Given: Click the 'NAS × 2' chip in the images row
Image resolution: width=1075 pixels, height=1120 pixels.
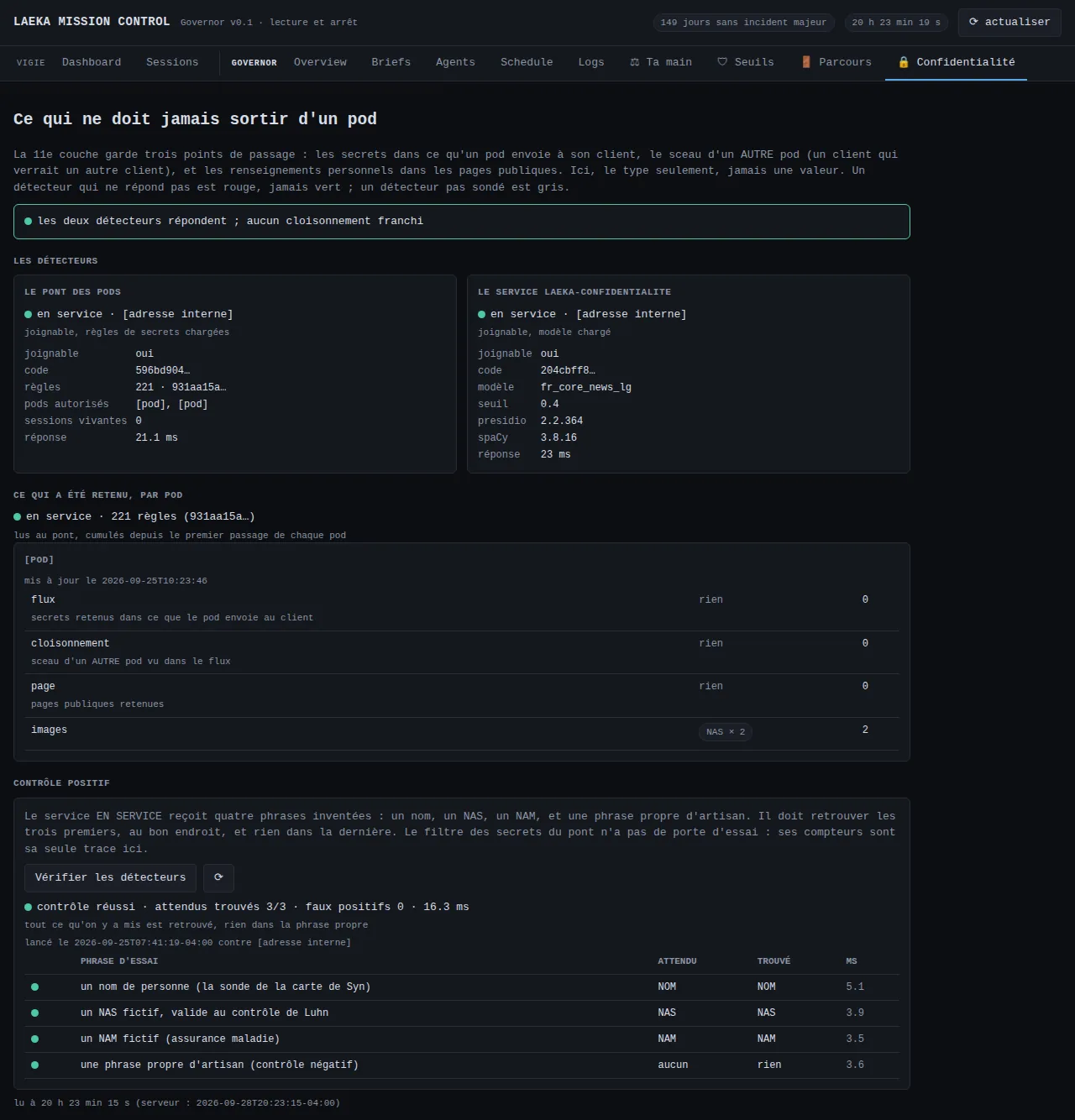Looking at the screenshot, I should [726, 732].
